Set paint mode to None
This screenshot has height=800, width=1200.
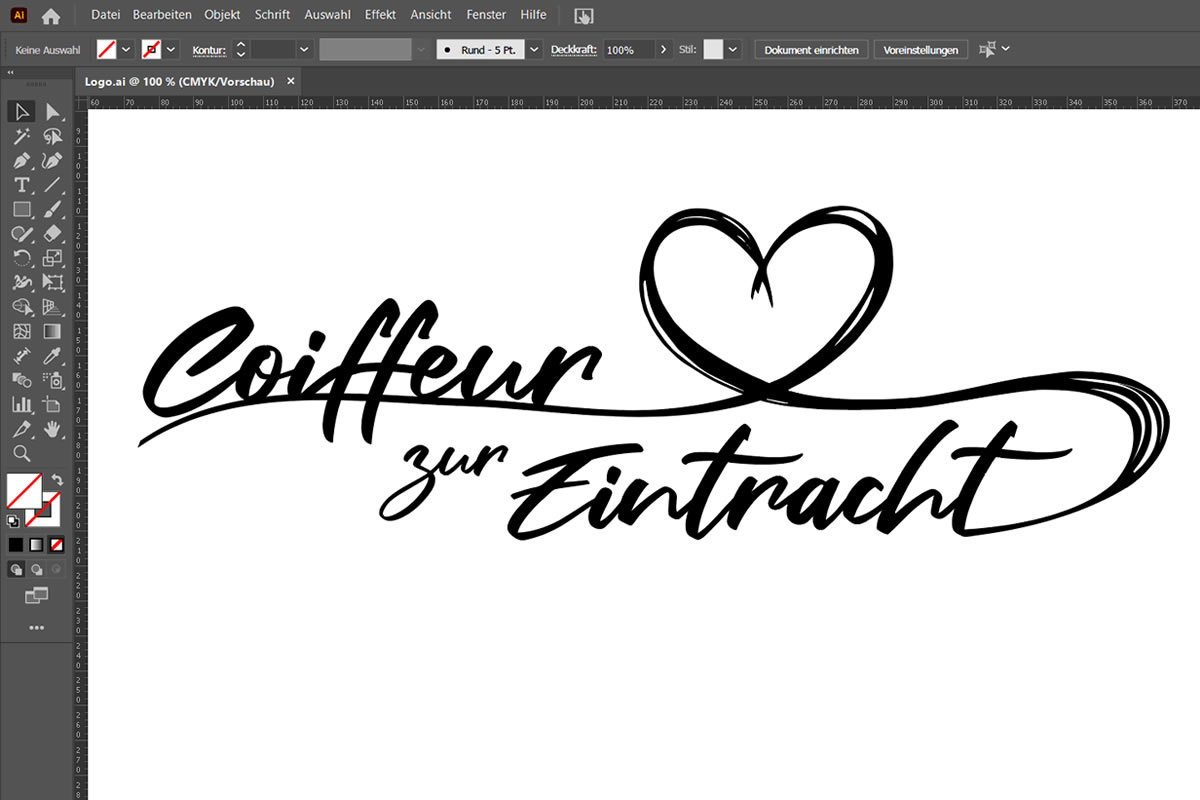click(x=57, y=545)
